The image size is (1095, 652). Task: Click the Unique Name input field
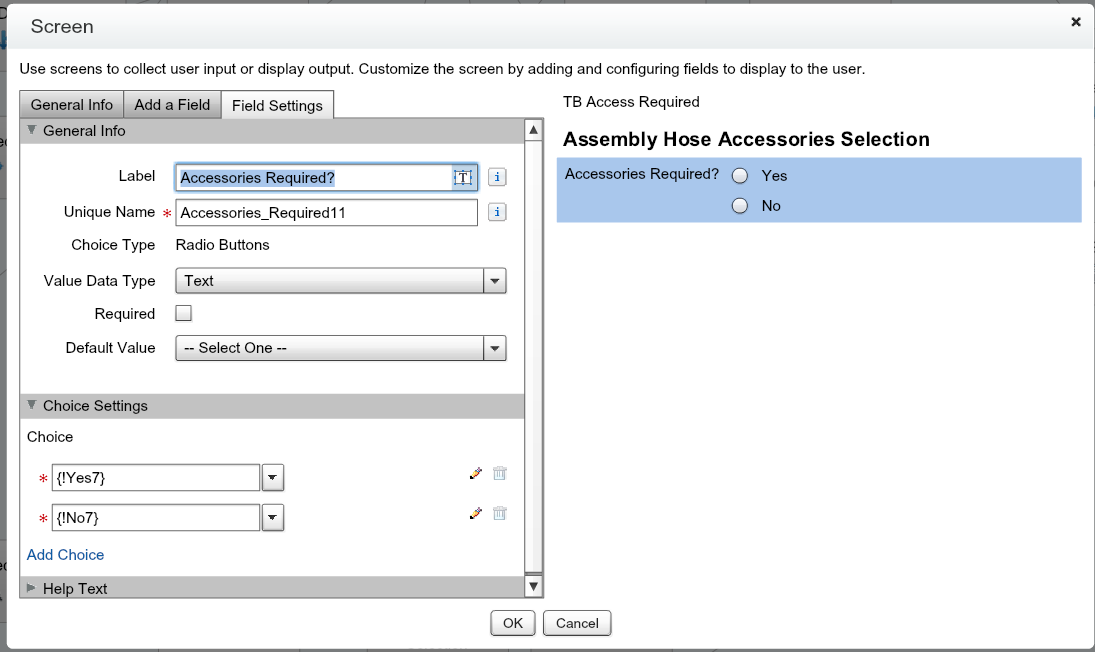click(326, 212)
